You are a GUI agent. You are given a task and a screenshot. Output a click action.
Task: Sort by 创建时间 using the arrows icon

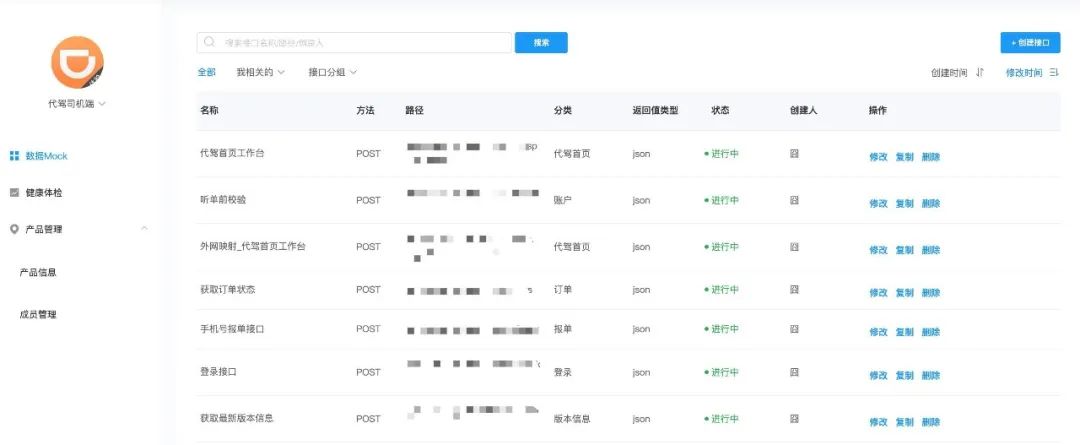tap(980, 72)
